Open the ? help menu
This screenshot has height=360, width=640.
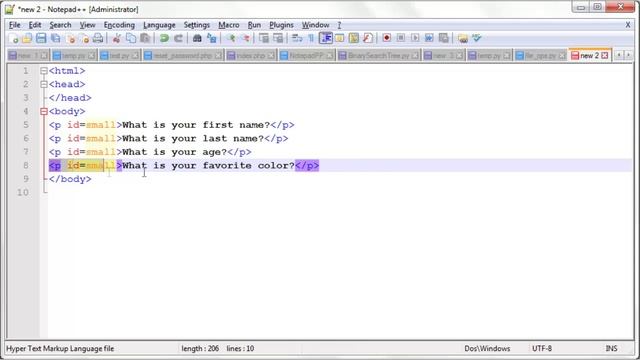coord(339,25)
